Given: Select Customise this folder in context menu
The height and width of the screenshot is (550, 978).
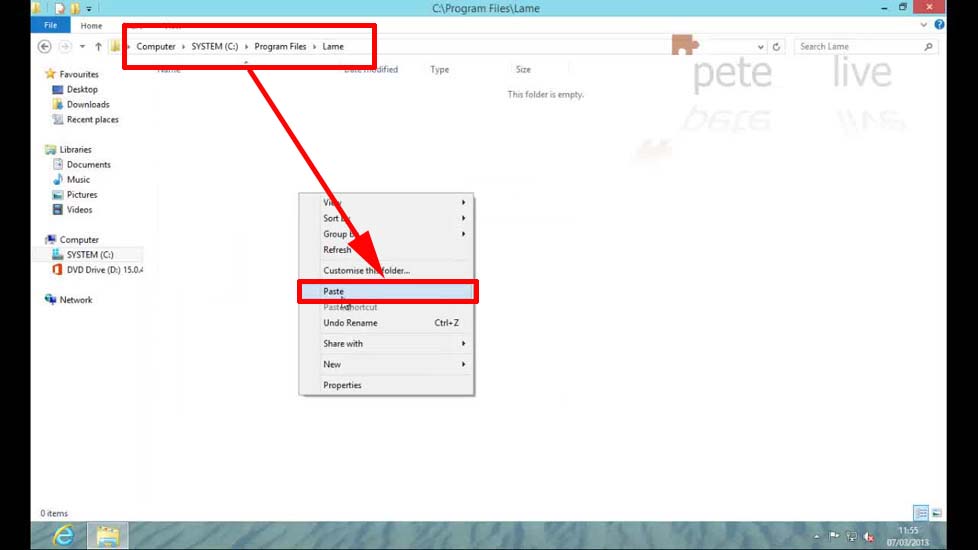Looking at the screenshot, I should (x=387, y=271).
